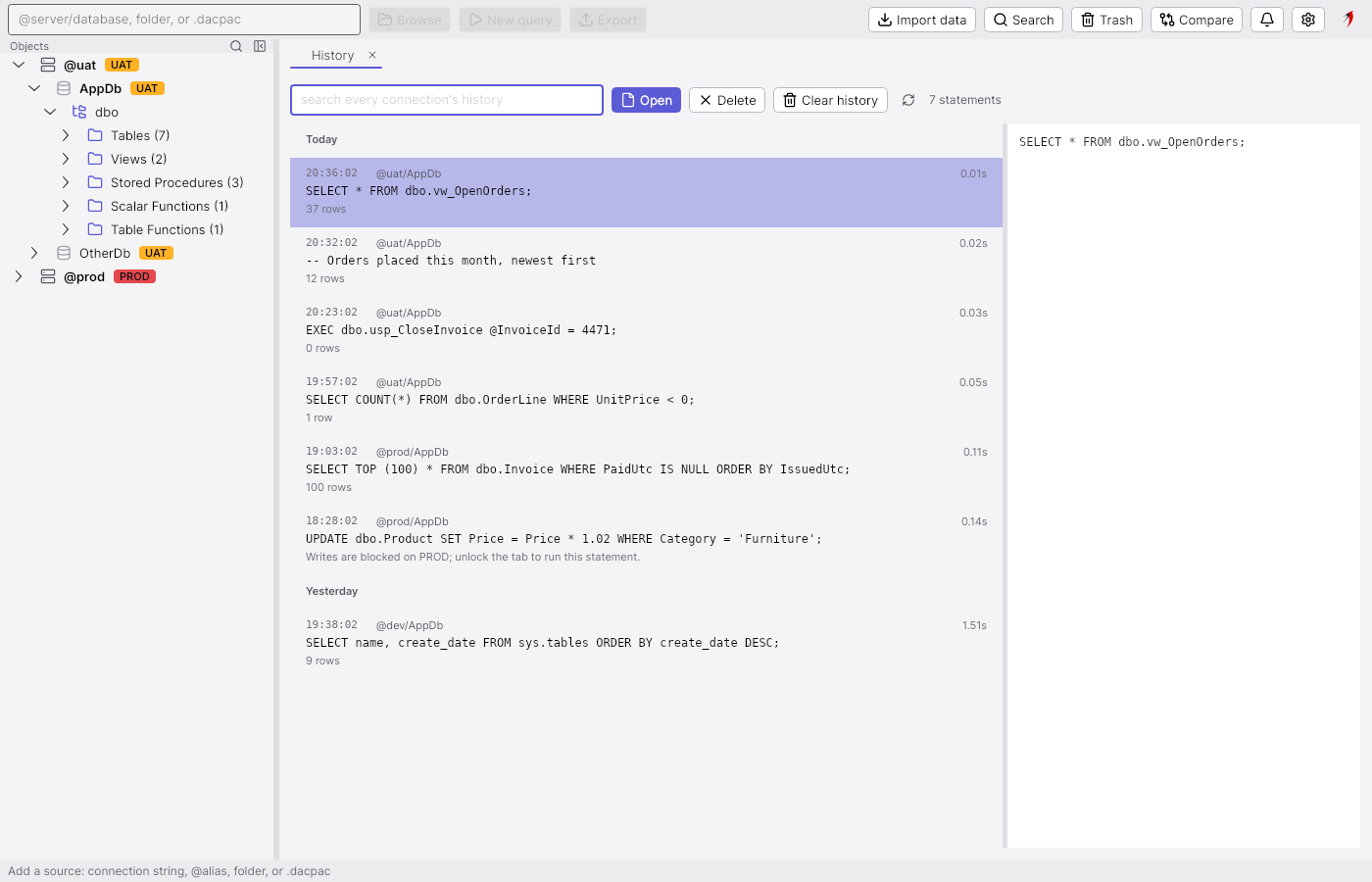Screen dimensions: 1372x882
Task: Collapse the AppDb database node
Action: click(34, 88)
